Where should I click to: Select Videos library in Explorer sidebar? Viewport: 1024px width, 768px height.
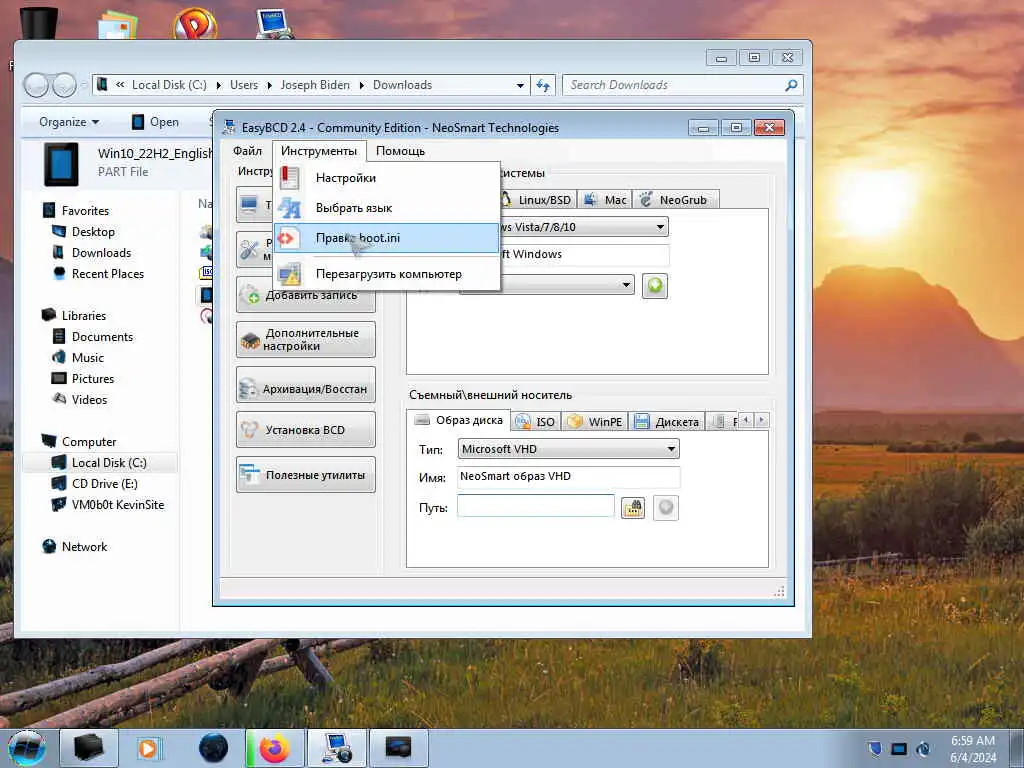point(89,400)
